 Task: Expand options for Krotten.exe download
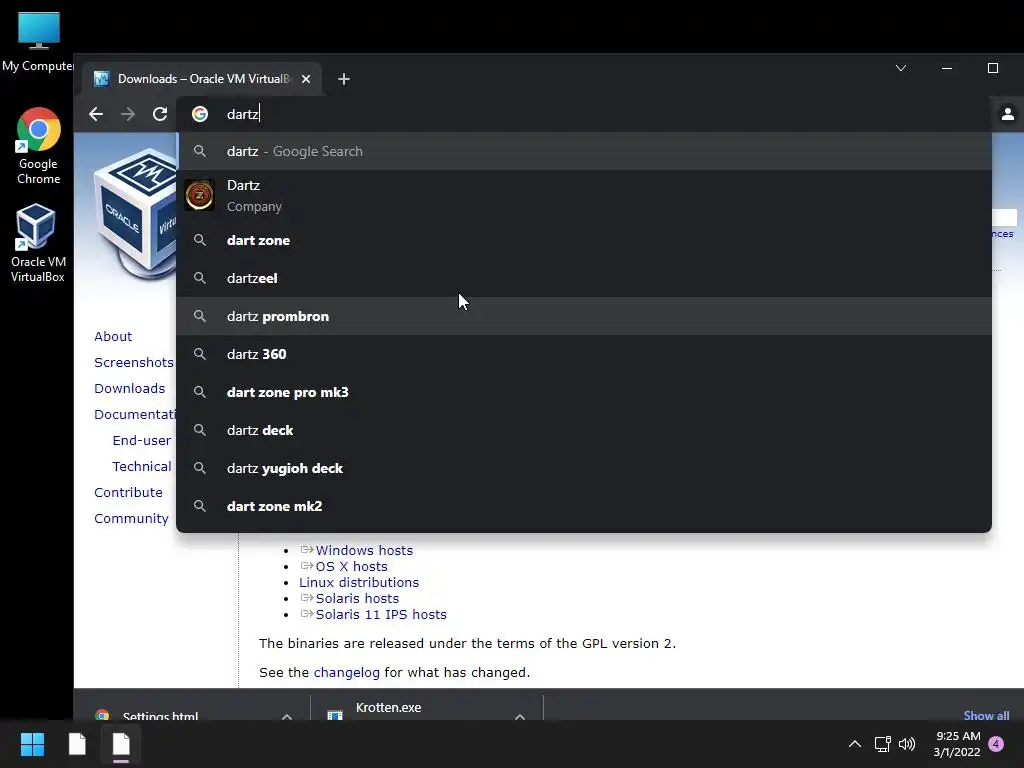coord(520,716)
